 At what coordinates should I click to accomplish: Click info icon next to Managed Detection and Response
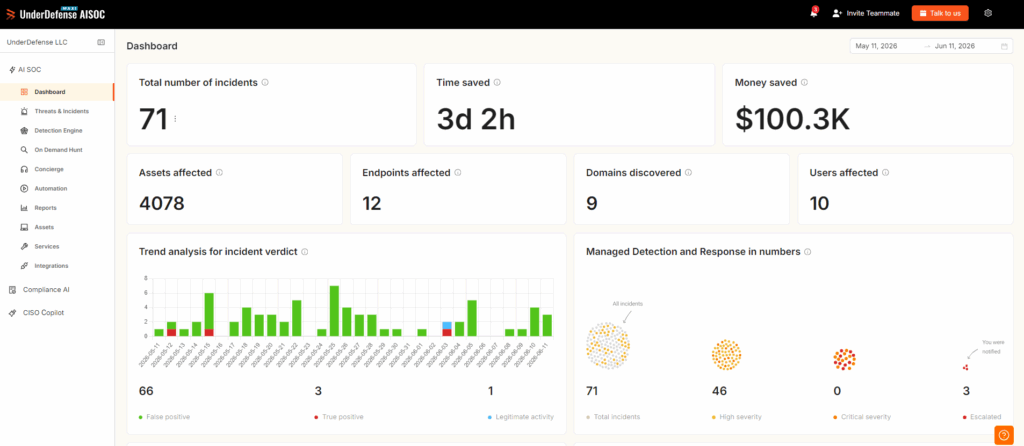[808, 251]
